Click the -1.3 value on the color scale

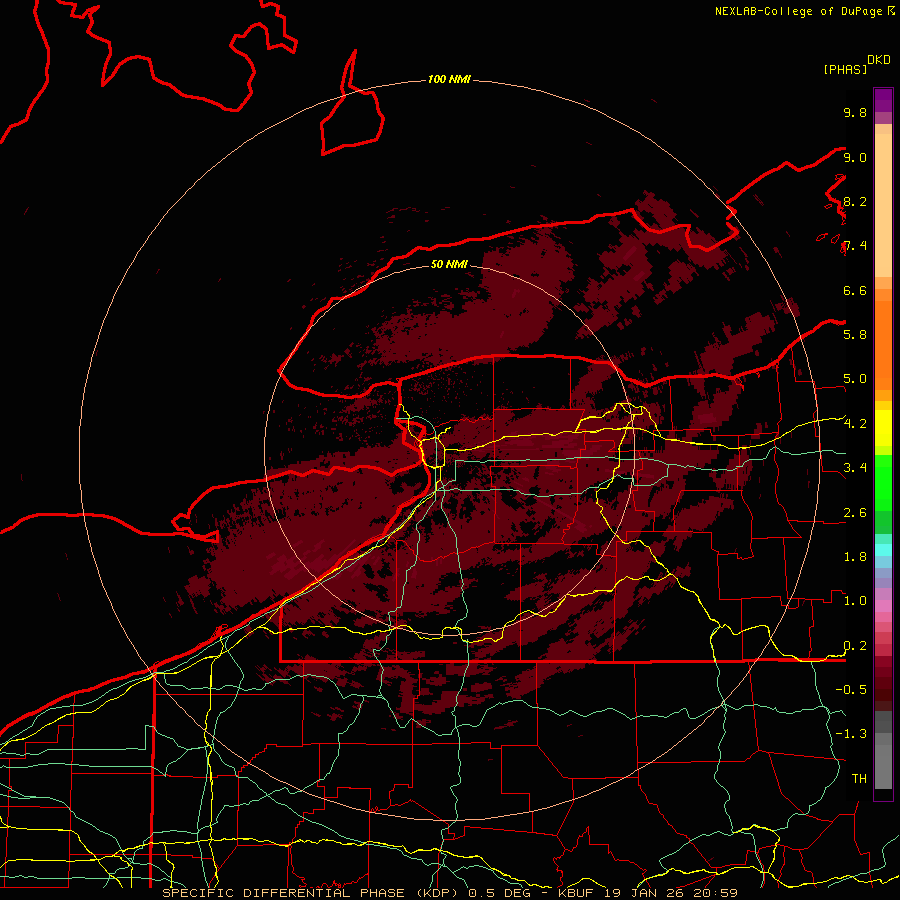pos(851,734)
